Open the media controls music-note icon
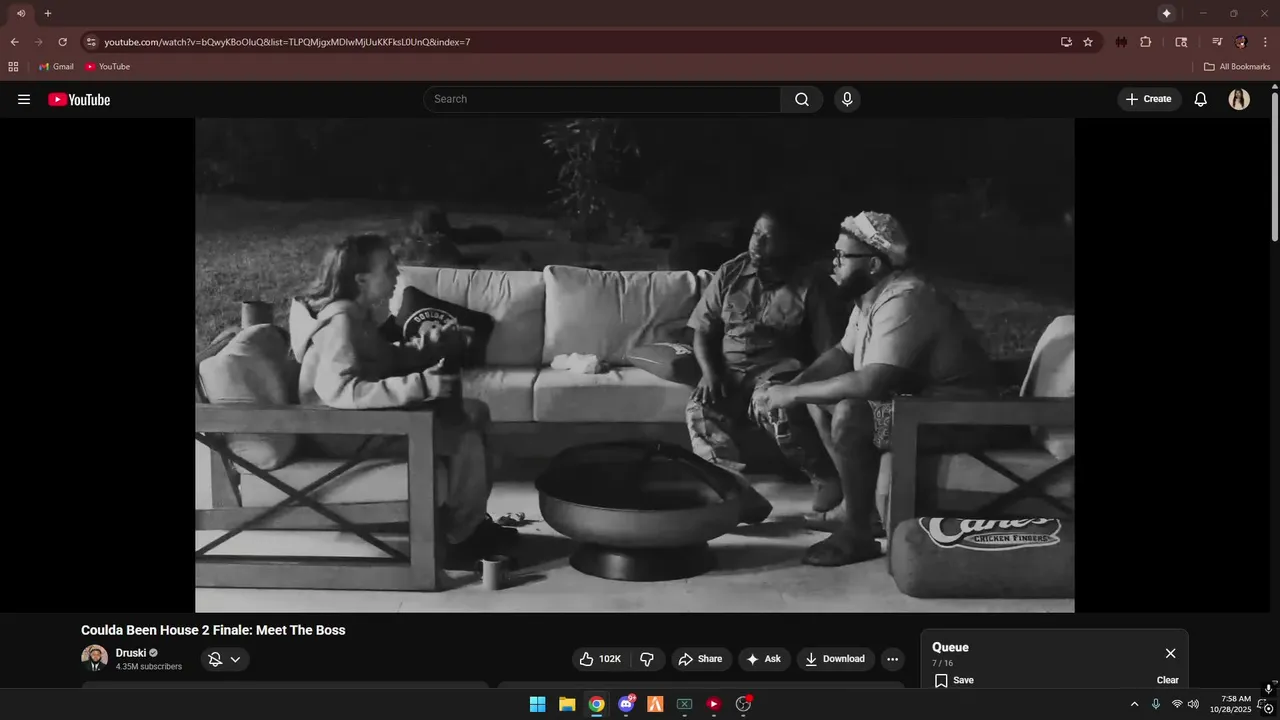 (x=1217, y=42)
